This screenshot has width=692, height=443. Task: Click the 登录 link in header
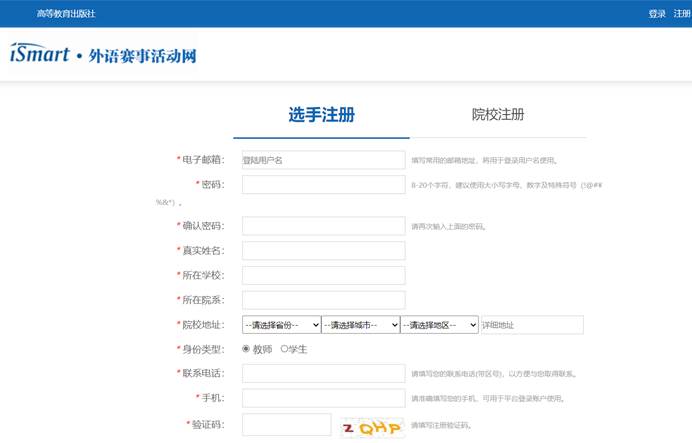pos(657,13)
